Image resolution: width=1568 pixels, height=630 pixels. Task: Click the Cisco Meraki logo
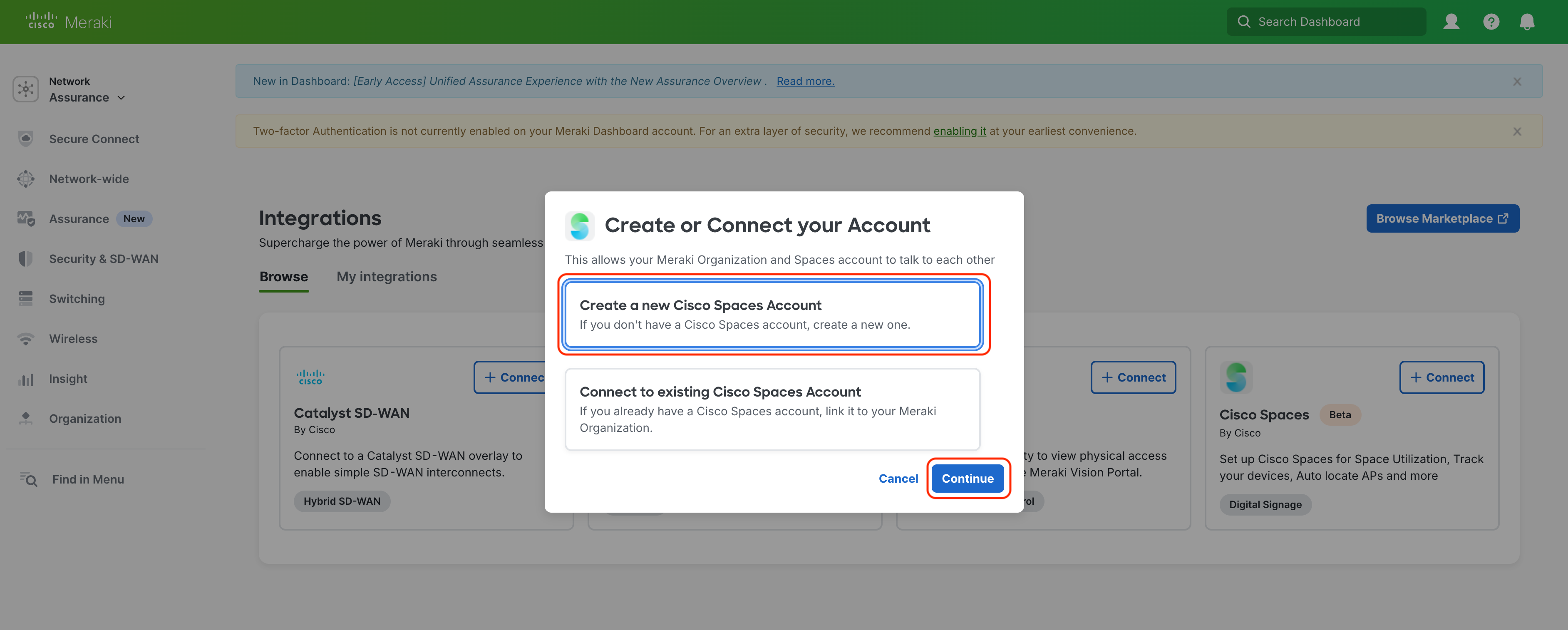click(69, 21)
